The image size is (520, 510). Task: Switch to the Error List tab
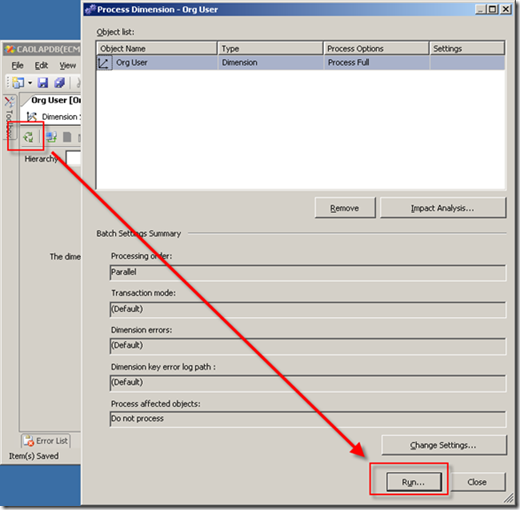tap(46, 441)
